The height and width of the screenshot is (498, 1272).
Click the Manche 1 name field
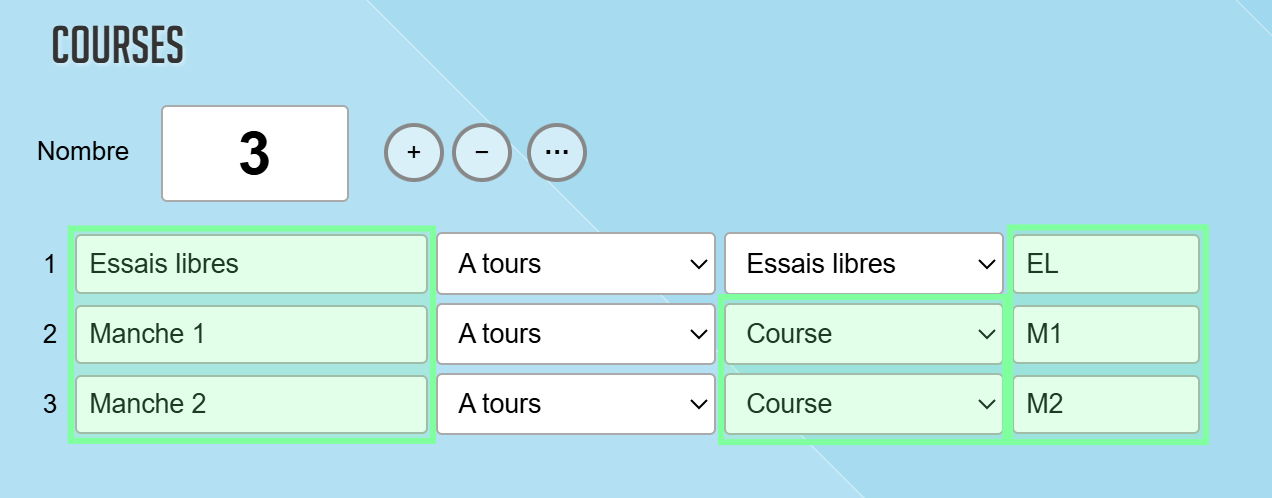coord(251,334)
